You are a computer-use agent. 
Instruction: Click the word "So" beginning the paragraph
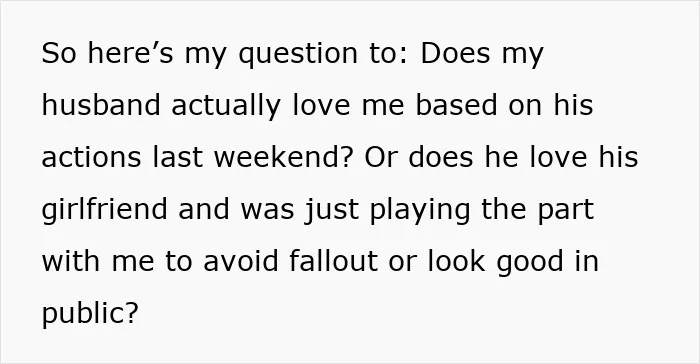coord(58,53)
